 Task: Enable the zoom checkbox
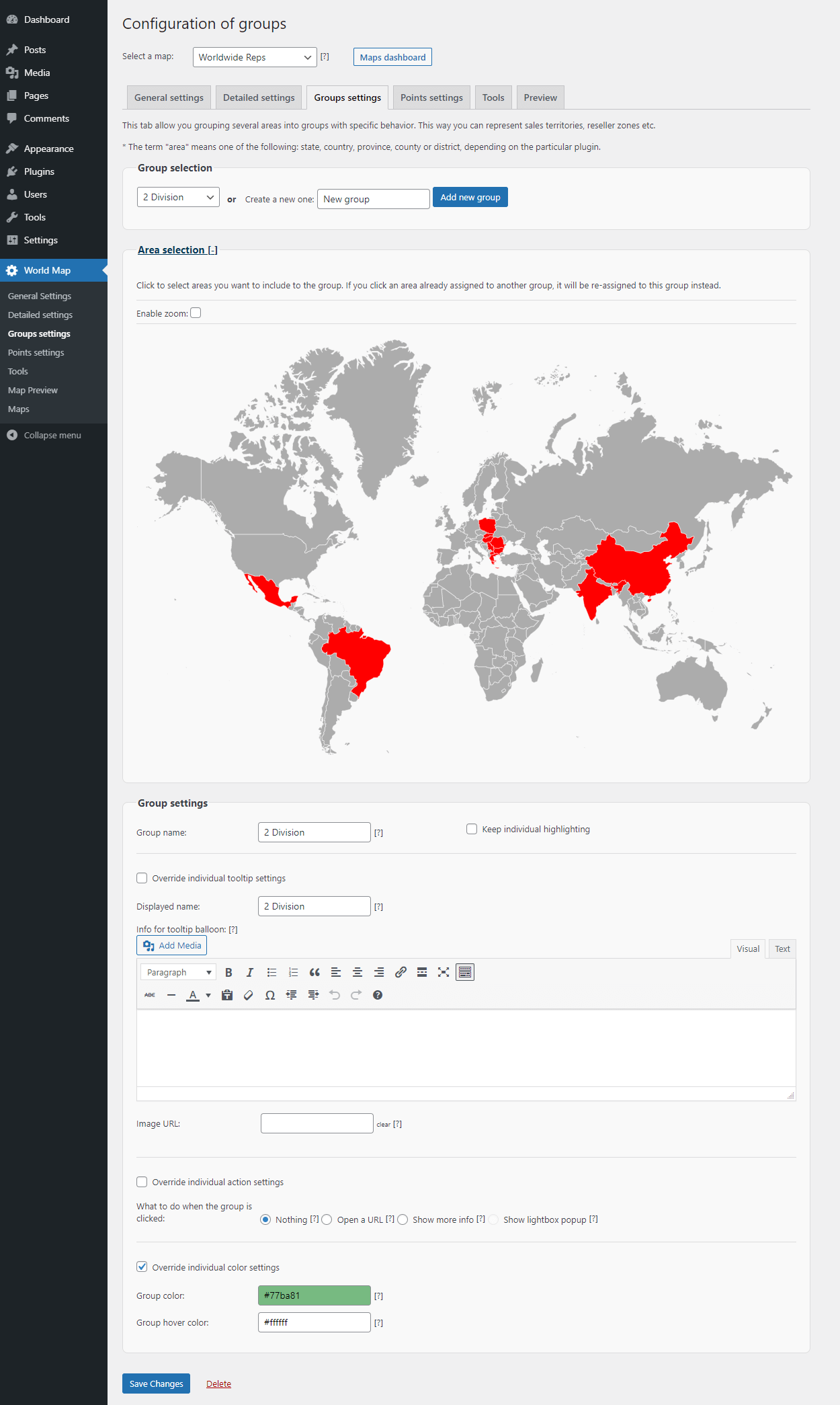[196, 313]
